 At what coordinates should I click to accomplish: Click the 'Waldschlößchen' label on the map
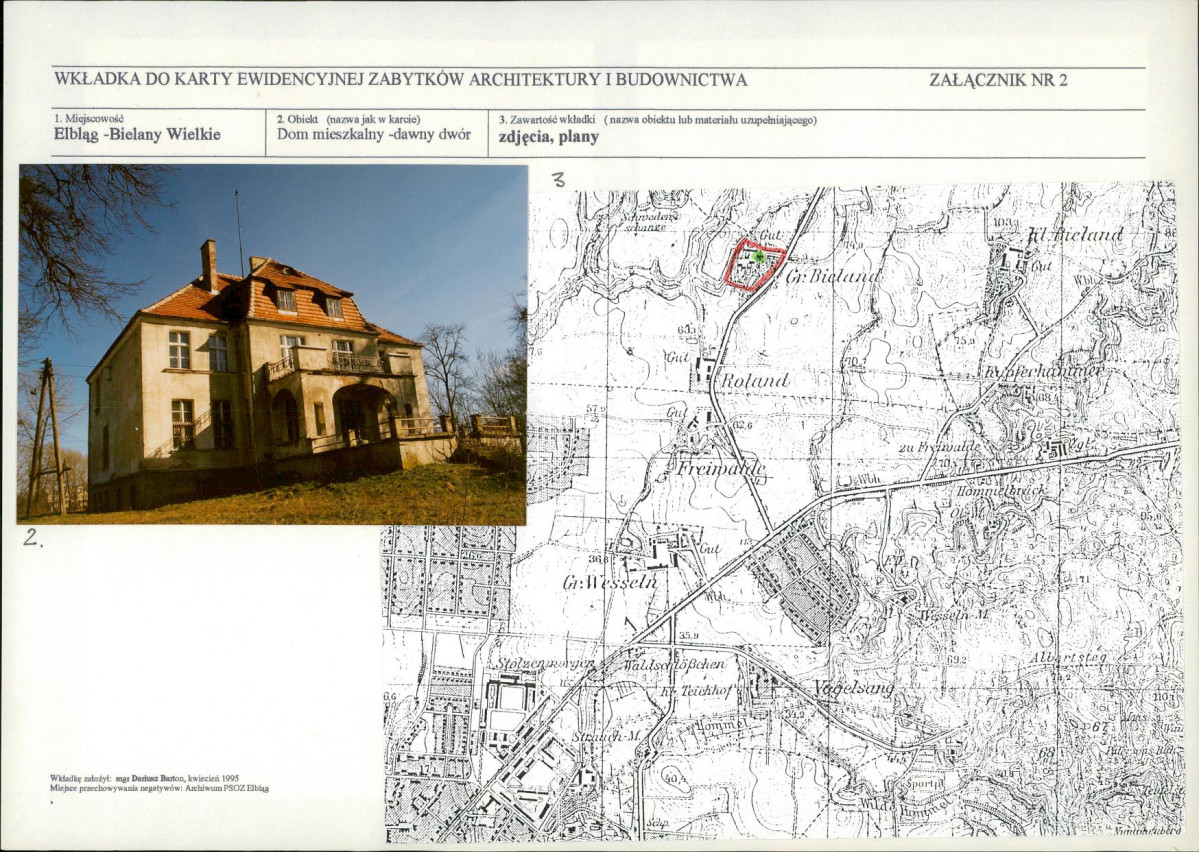point(673,665)
